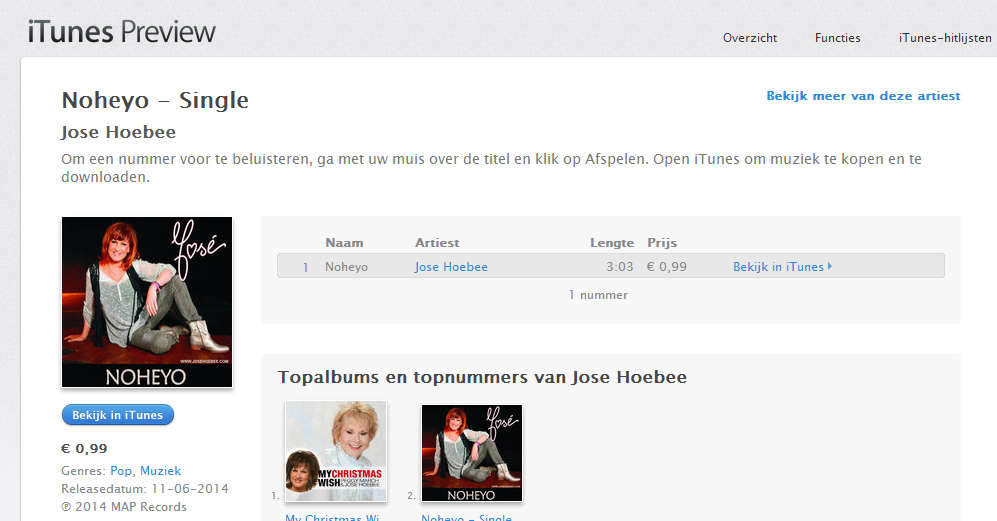Click the iTunes Preview logo
Image resolution: width=997 pixels, height=521 pixels.
coord(121,32)
